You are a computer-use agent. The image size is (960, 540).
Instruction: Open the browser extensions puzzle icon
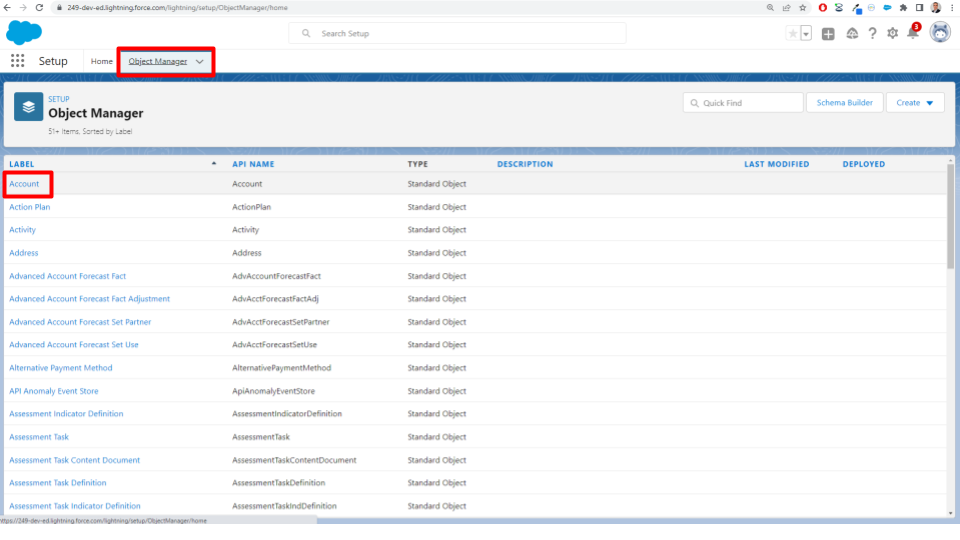point(903,7)
